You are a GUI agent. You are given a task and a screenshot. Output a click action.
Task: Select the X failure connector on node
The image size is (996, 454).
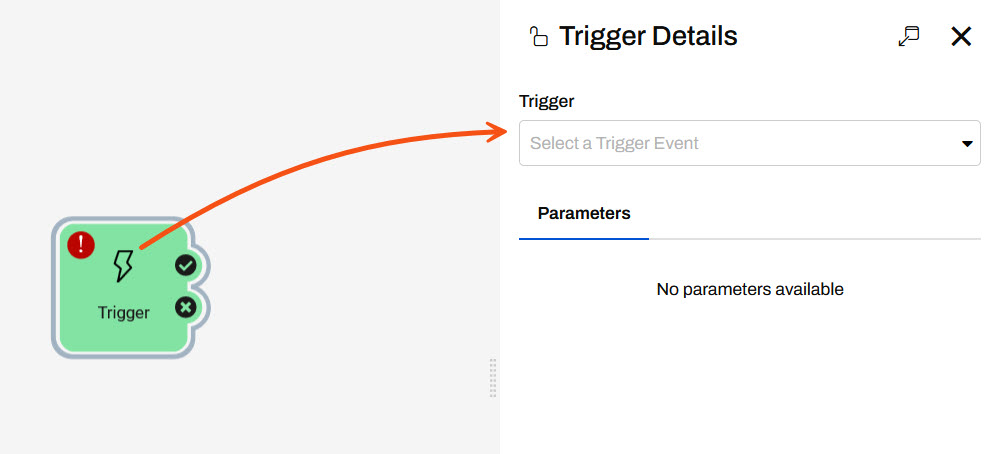click(x=185, y=307)
